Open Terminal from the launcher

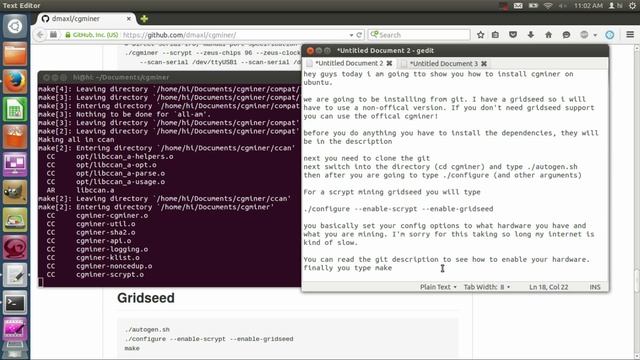15,303
